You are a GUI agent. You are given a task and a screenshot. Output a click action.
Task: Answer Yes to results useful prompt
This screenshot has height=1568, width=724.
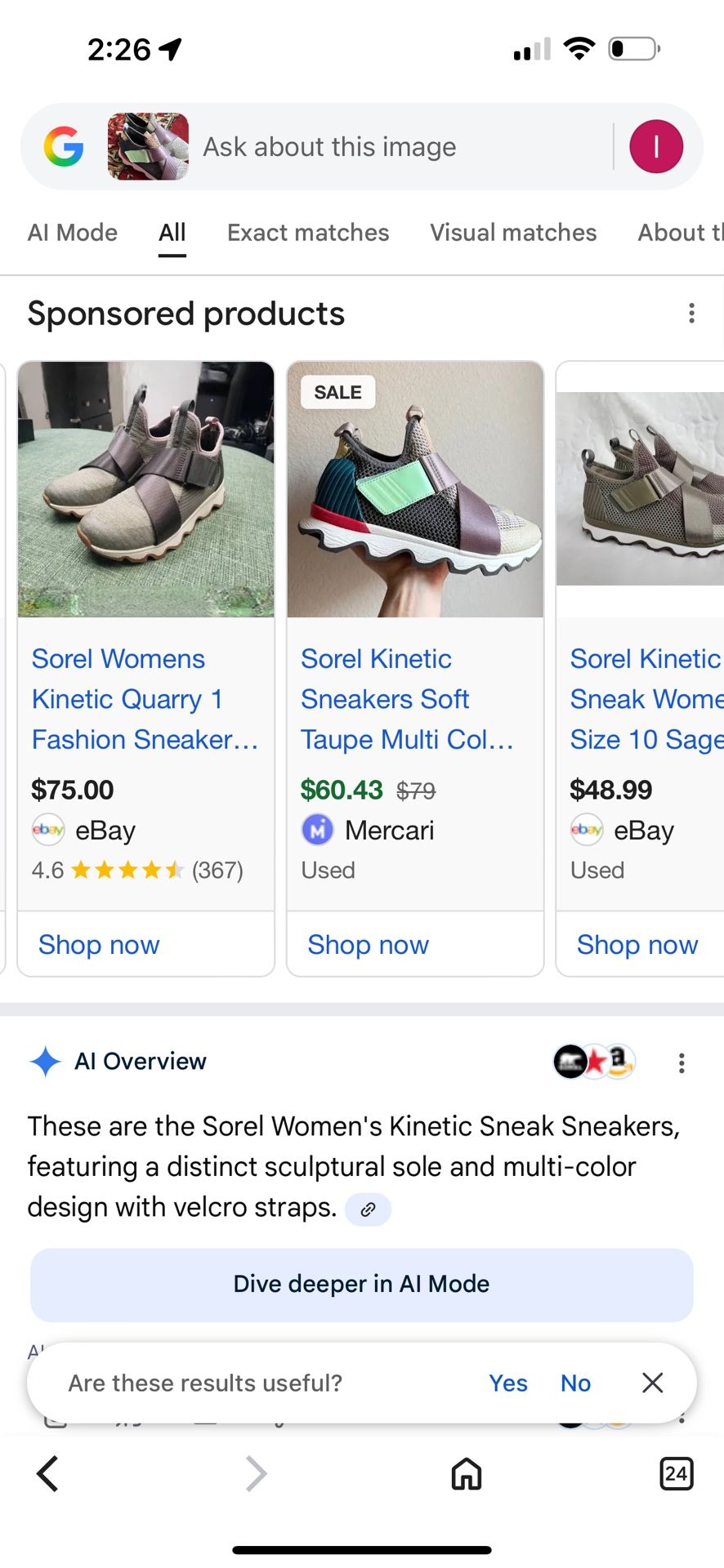[x=507, y=1383]
